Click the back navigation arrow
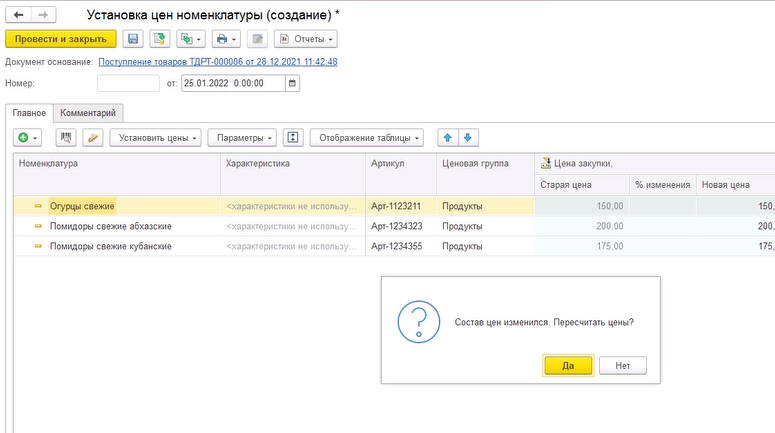This screenshot has height=433, width=775. click(x=19, y=16)
